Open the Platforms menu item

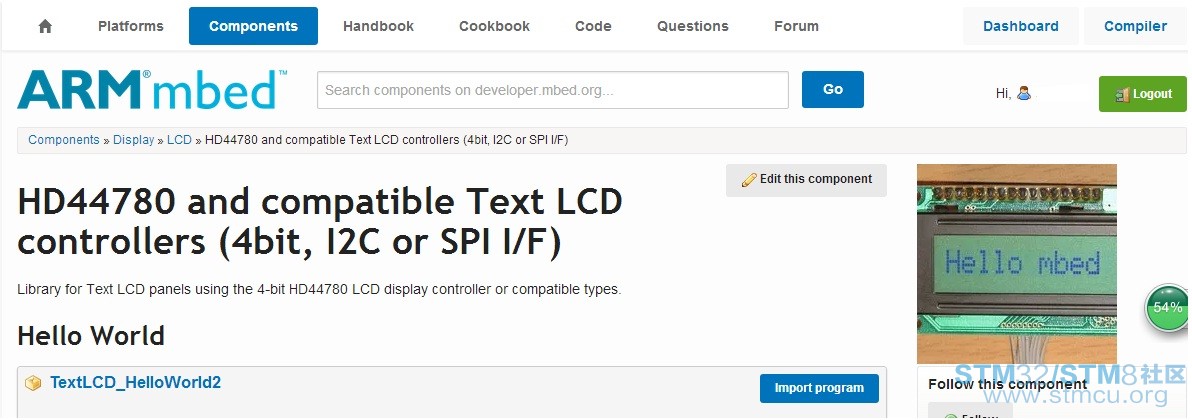131,26
